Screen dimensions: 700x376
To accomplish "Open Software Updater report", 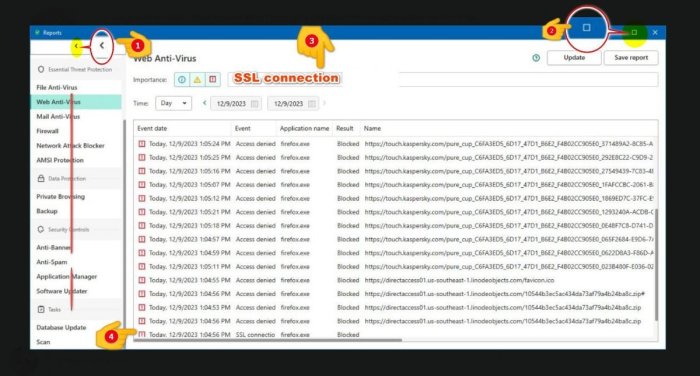I will (x=62, y=291).
